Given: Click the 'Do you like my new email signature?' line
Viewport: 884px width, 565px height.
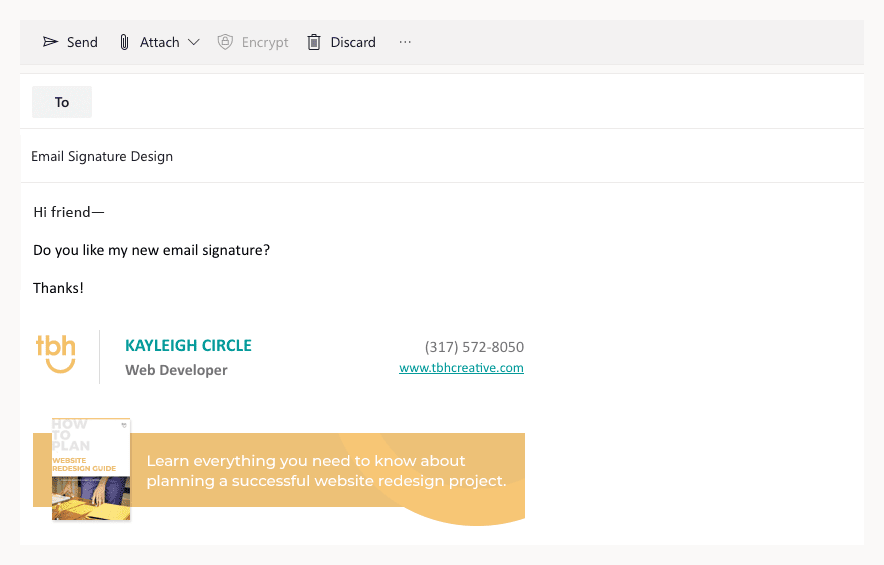Looking at the screenshot, I should tap(152, 250).
